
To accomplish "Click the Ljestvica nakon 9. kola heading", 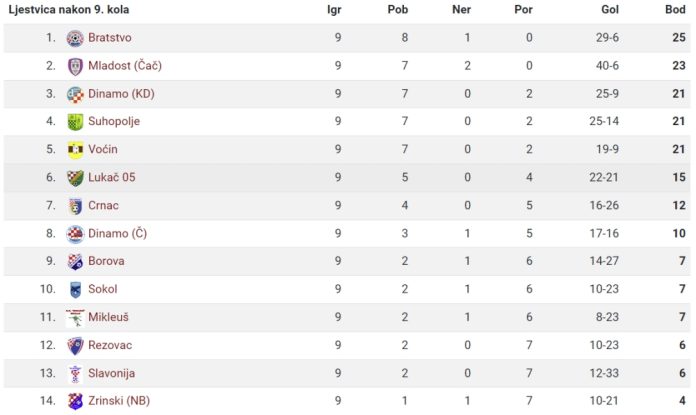I will pyautogui.click(x=69, y=9).
